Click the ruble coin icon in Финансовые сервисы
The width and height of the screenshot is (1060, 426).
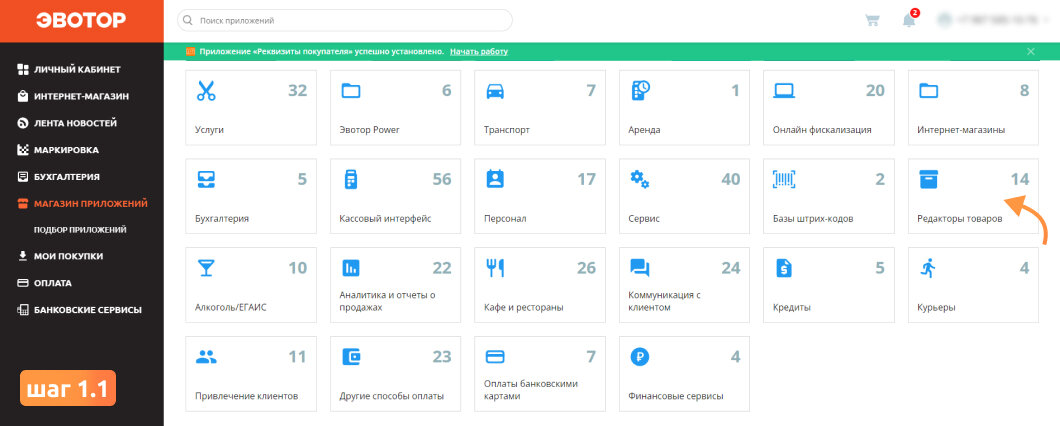[640, 356]
